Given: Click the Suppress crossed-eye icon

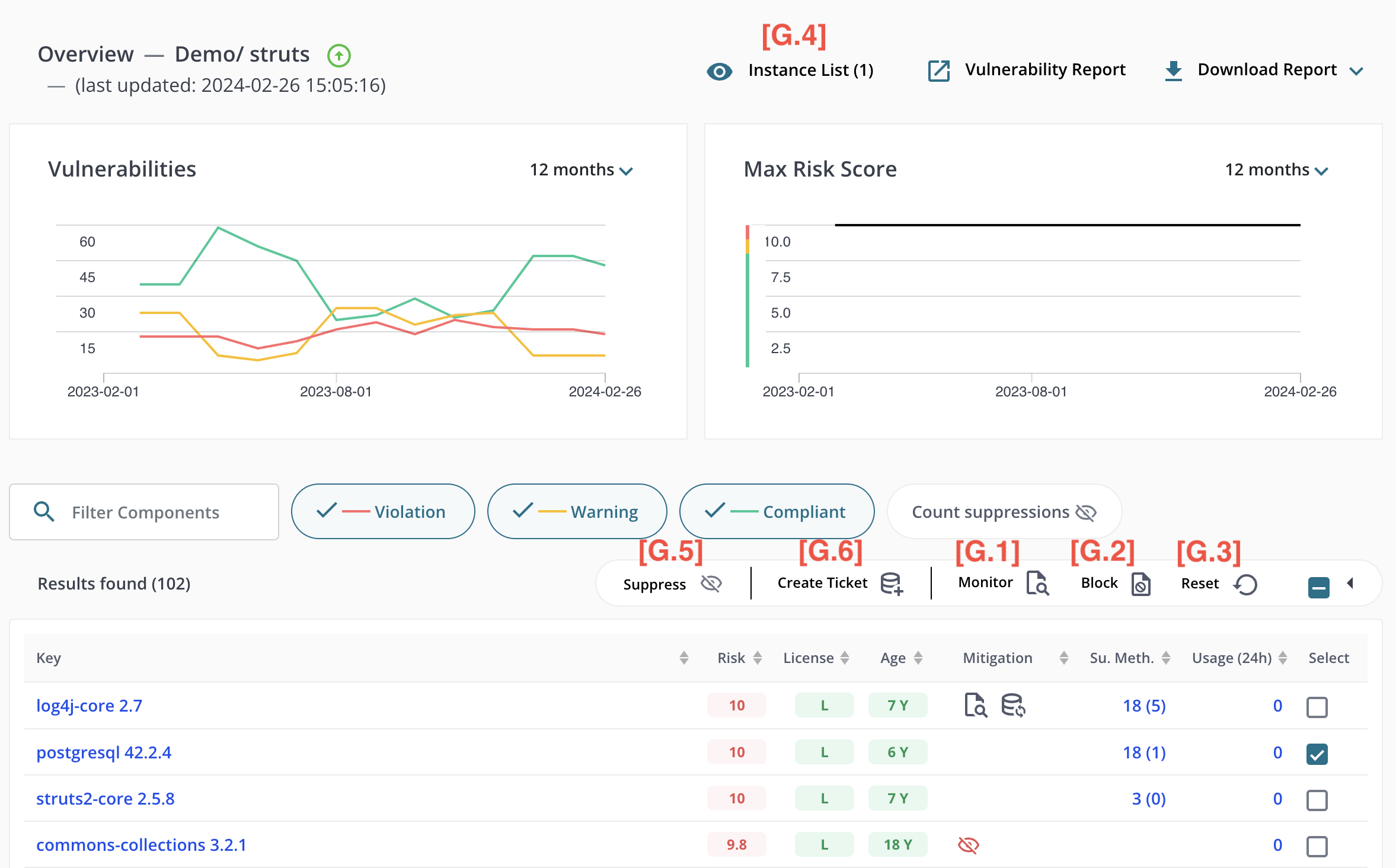Looking at the screenshot, I should pos(711,584).
